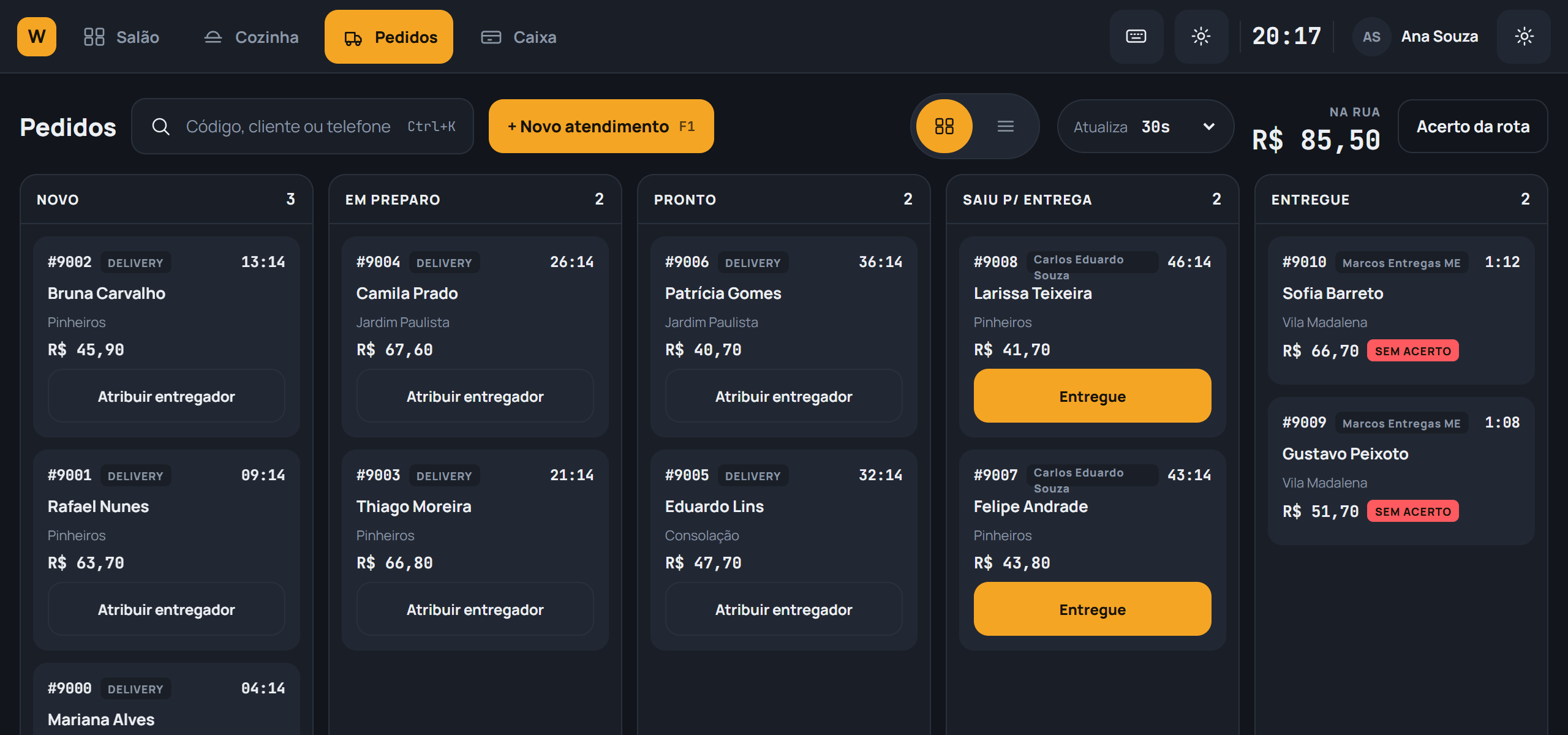Click the Ana Souza user name
Image resolution: width=1568 pixels, height=735 pixels.
point(1439,37)
